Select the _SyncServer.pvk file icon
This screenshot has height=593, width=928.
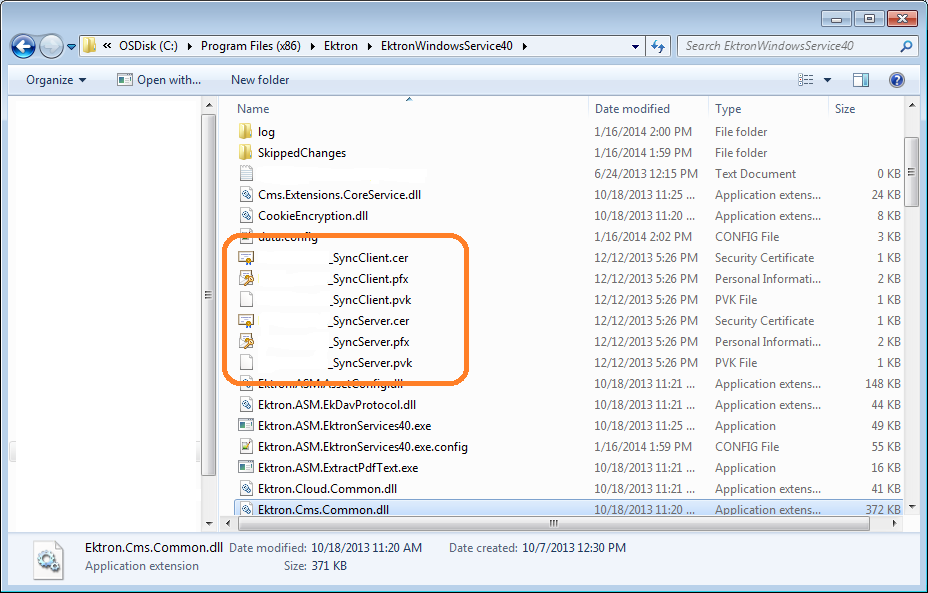pyautogui.click(x=246, y=362)
